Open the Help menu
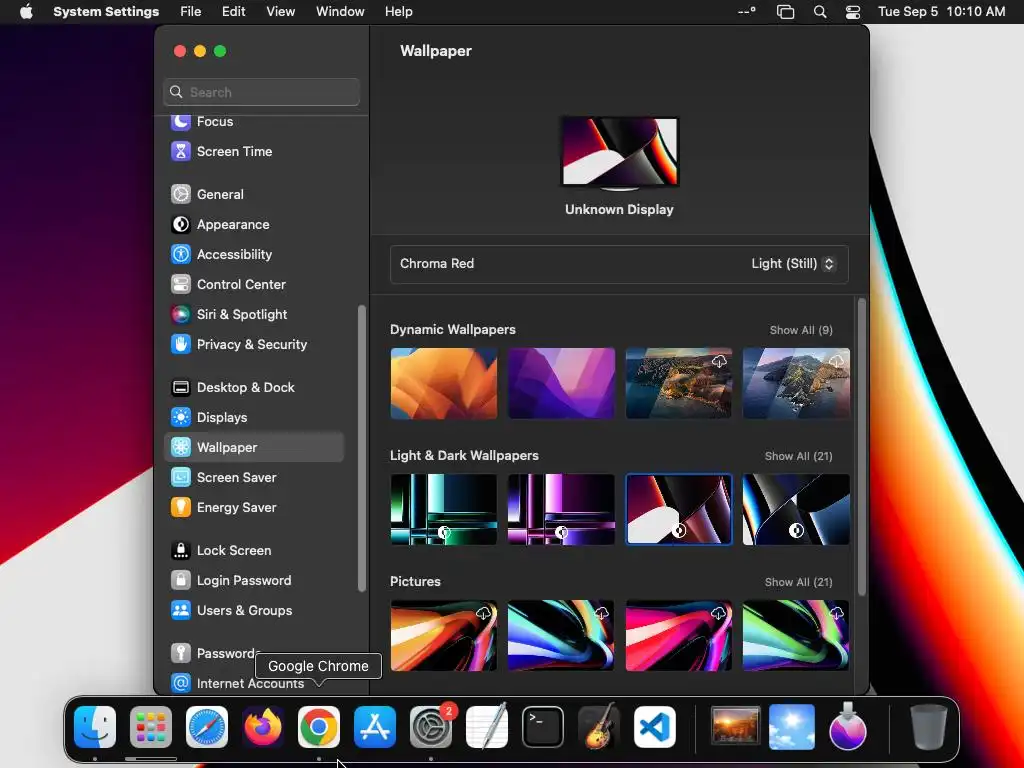The height and width of the screenshot is (768, 1024). (x=398, y=12)
